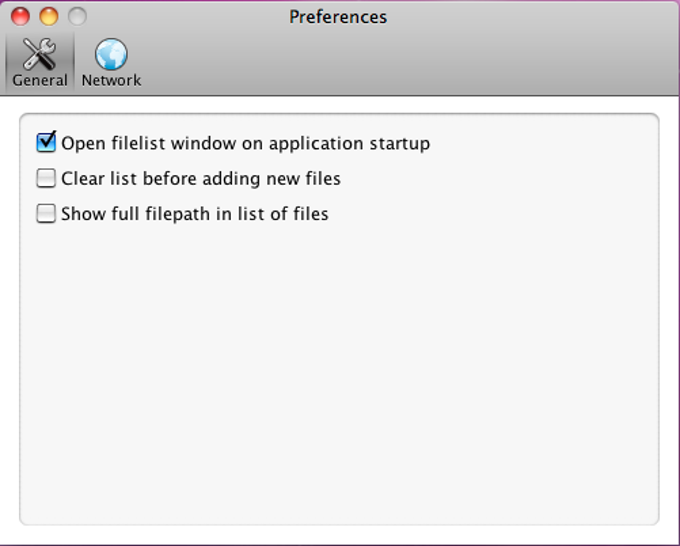Switch to Network via its label
680x546 pixels.
pos(111,80)
